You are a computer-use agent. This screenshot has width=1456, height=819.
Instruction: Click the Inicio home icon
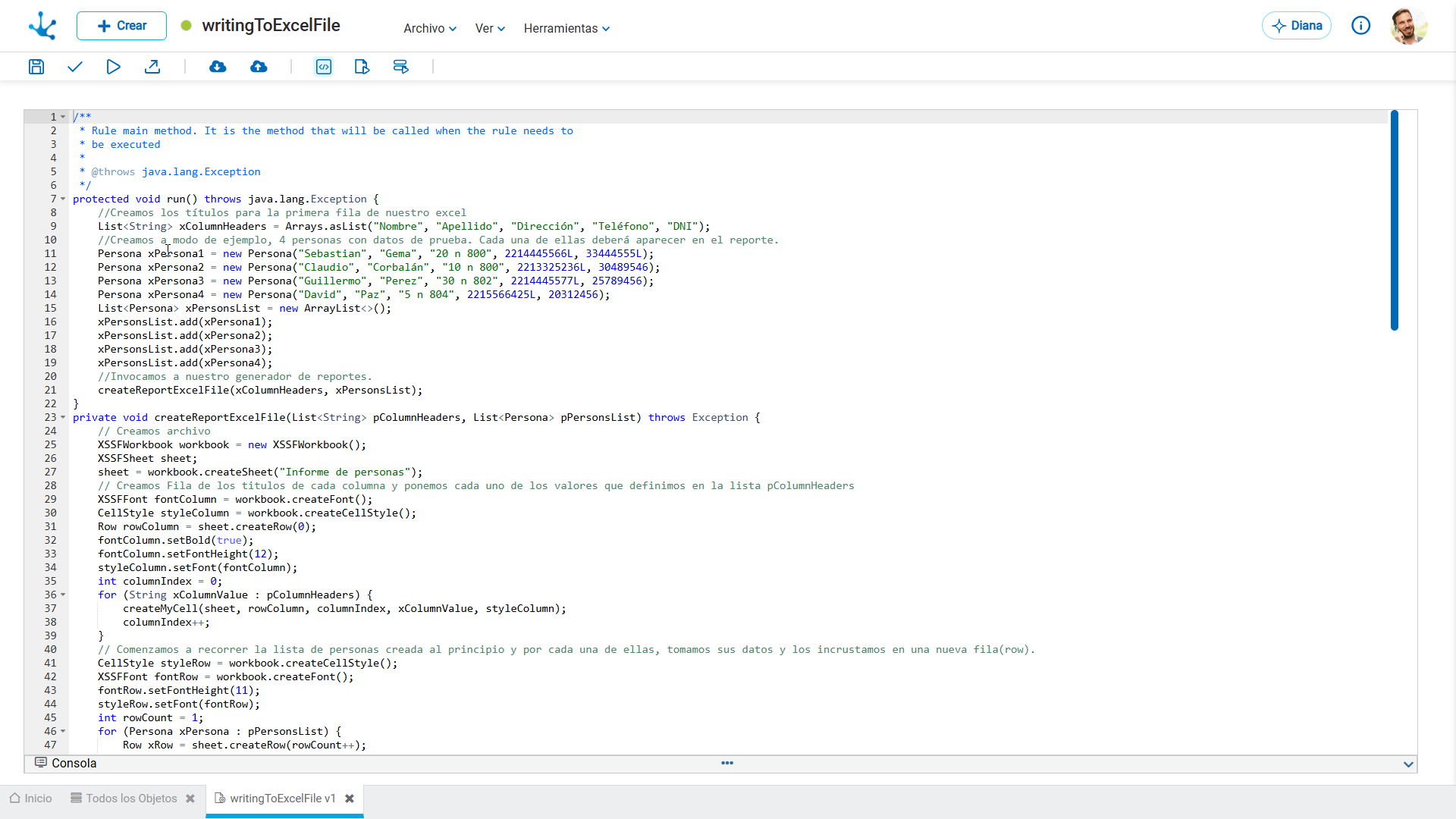pyautogui.click(x=14, y=798)
